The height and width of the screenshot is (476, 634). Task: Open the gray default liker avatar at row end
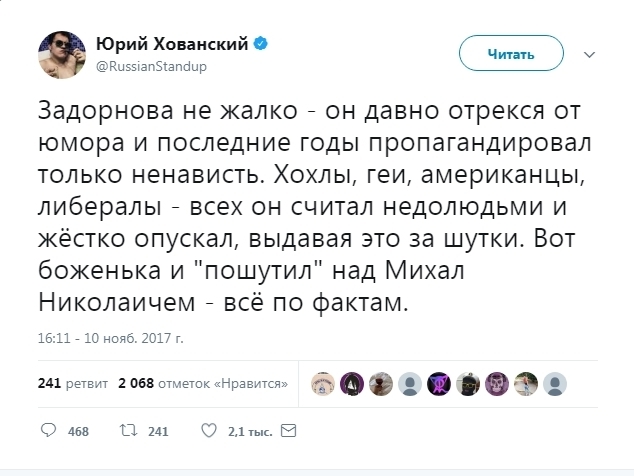[555, 382]
